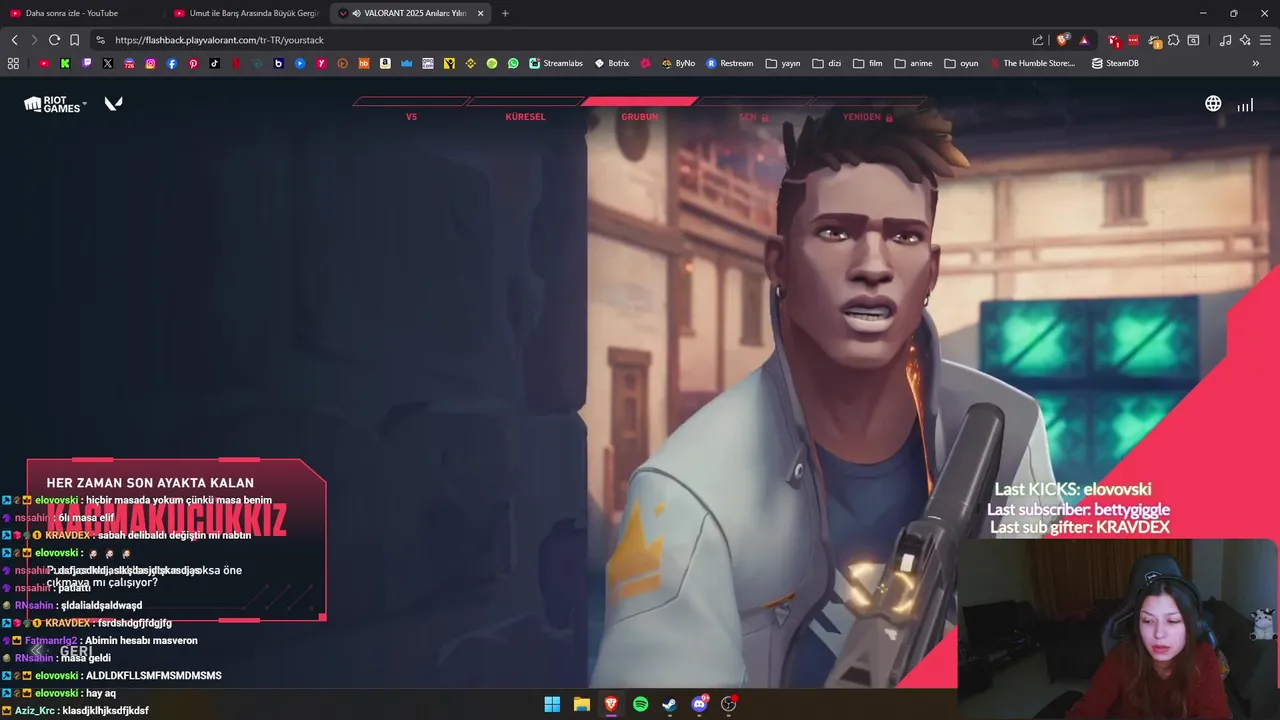Open the WhatsApp bookmark icon

513,63
